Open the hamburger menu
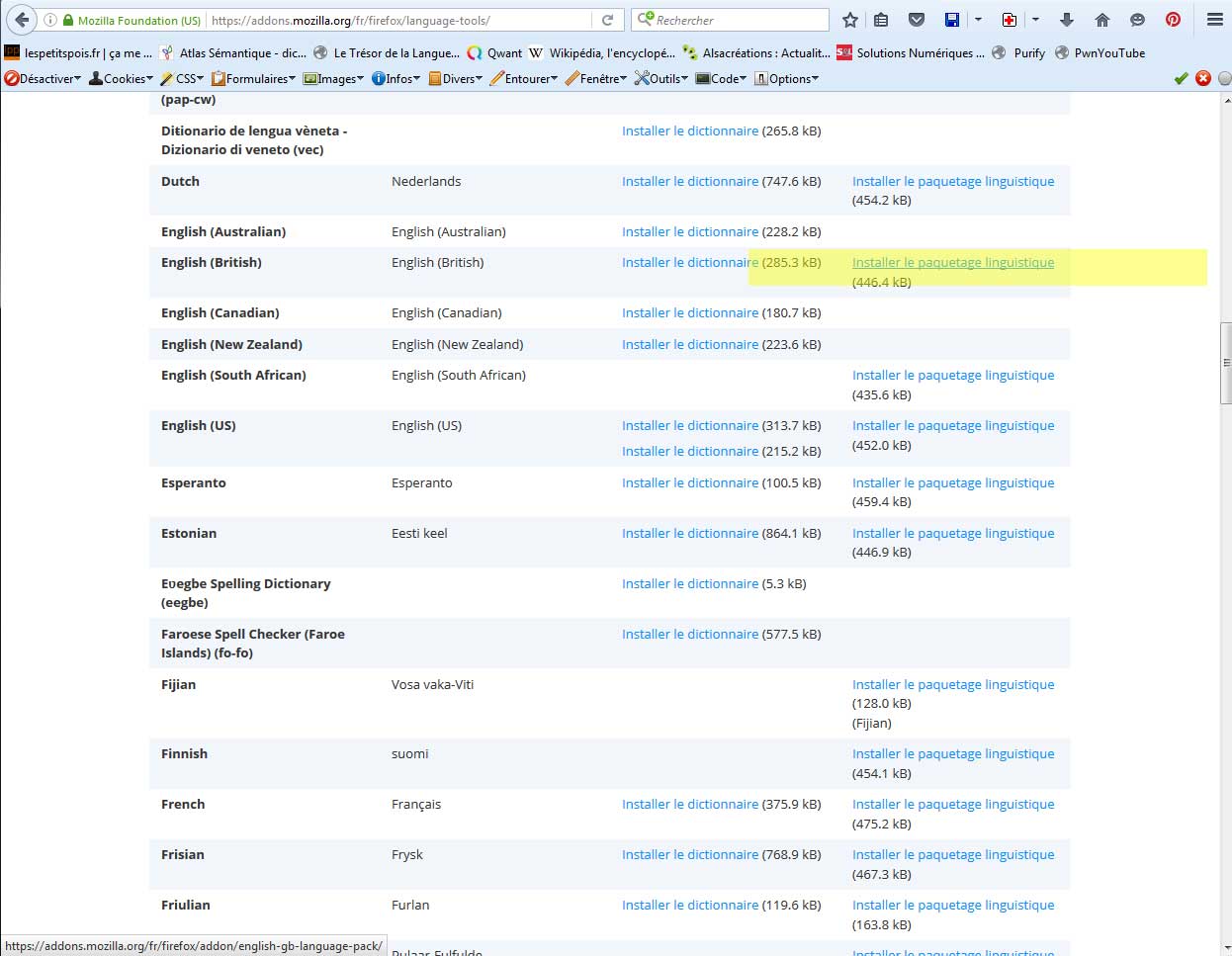 click(1215, 20)
